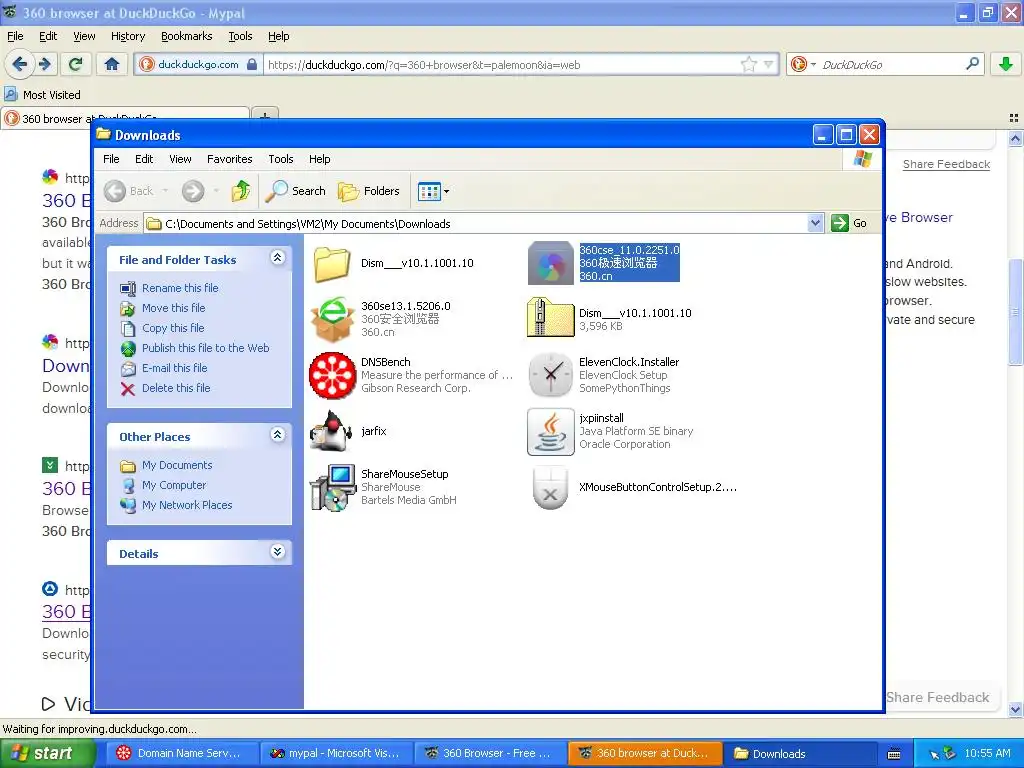Click Mypal browser forward arrow
The width and height of the screenshot is (1024, 768).
(x=44, y=64)
